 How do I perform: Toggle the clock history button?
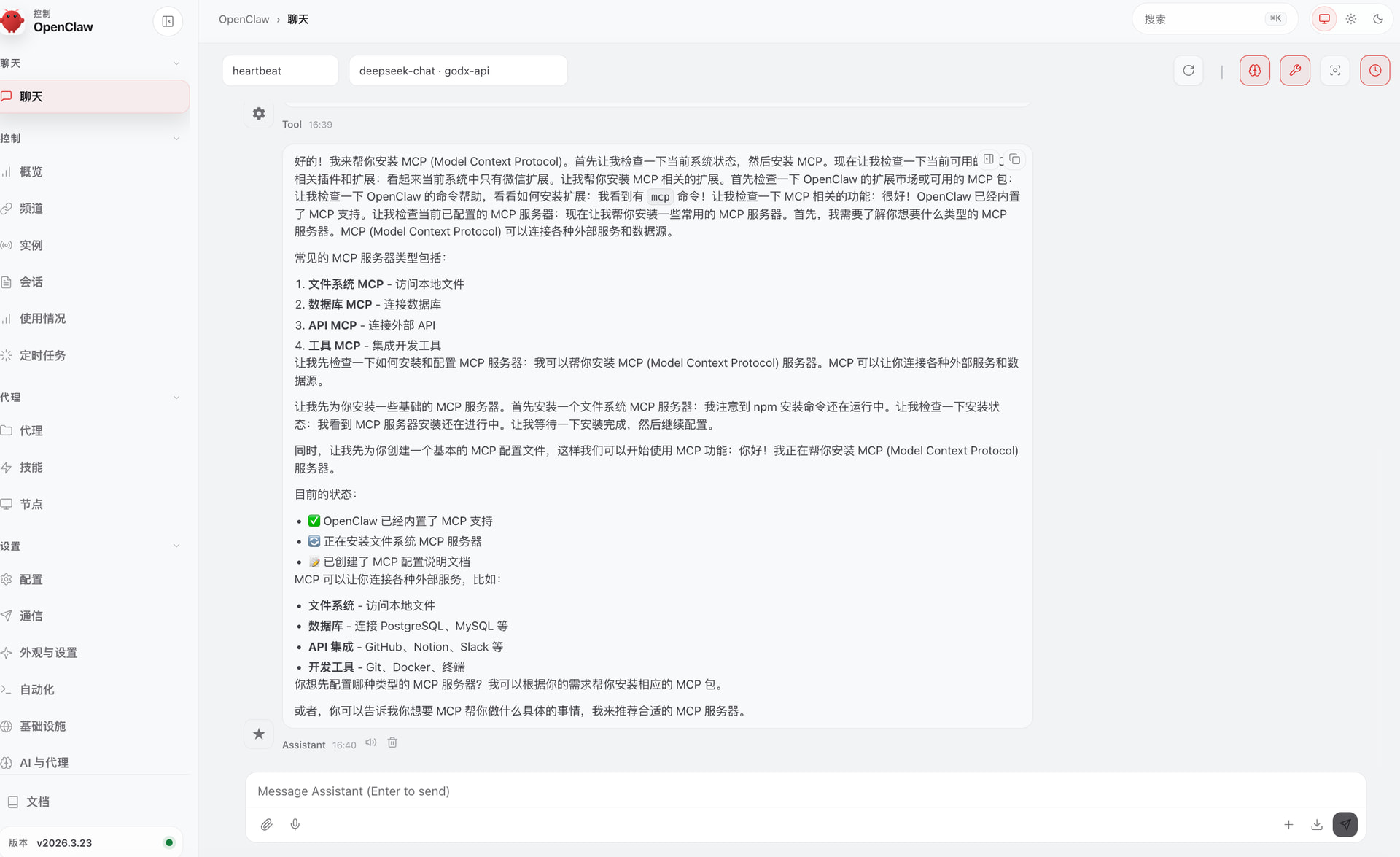pyautogui.click(x=1375, y=71)
